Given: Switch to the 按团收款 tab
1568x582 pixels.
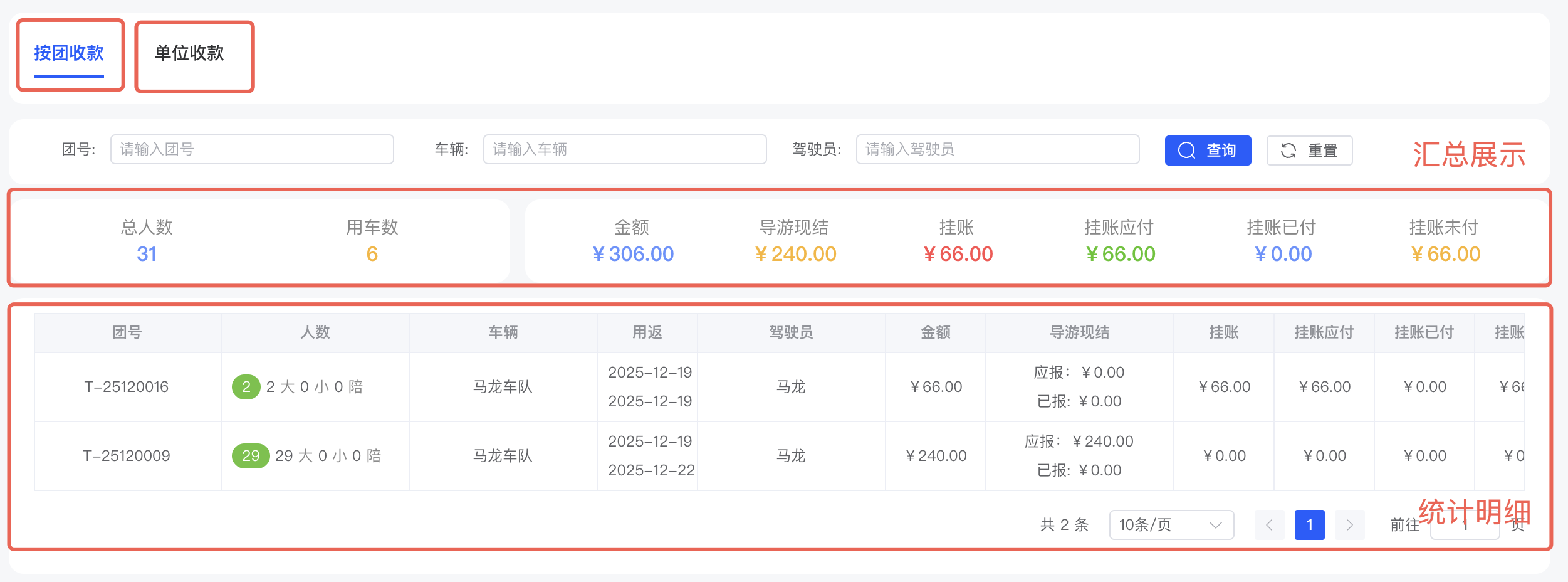Looking at the screenshot, I should pyautogui.click(x=69, y=53).
